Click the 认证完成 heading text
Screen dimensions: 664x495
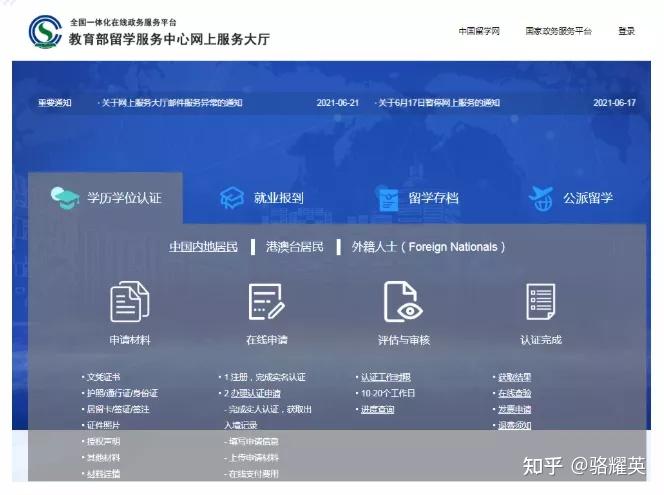point(541,340)
